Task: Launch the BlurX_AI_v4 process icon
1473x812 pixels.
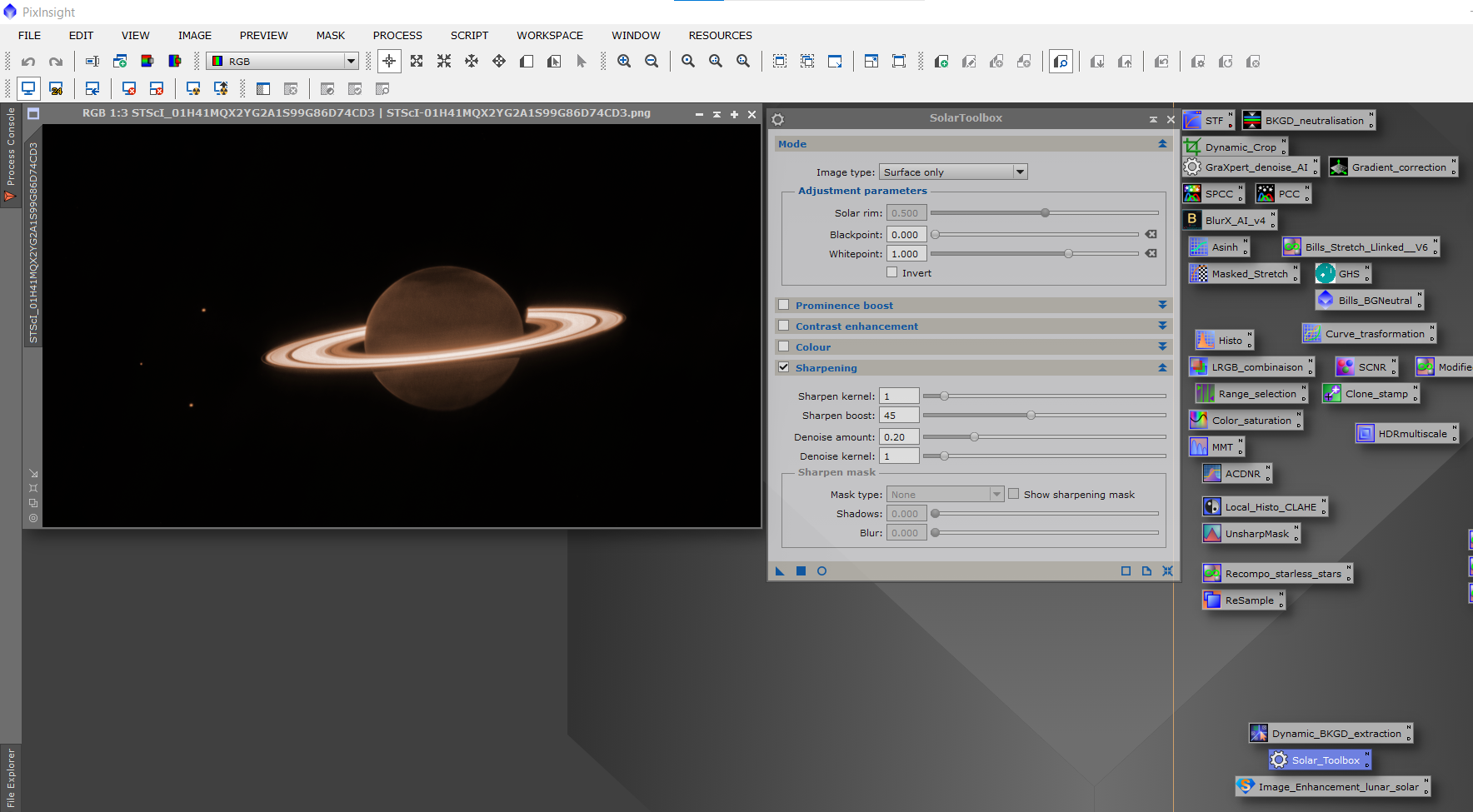Action: click(x=1229, y=221)
